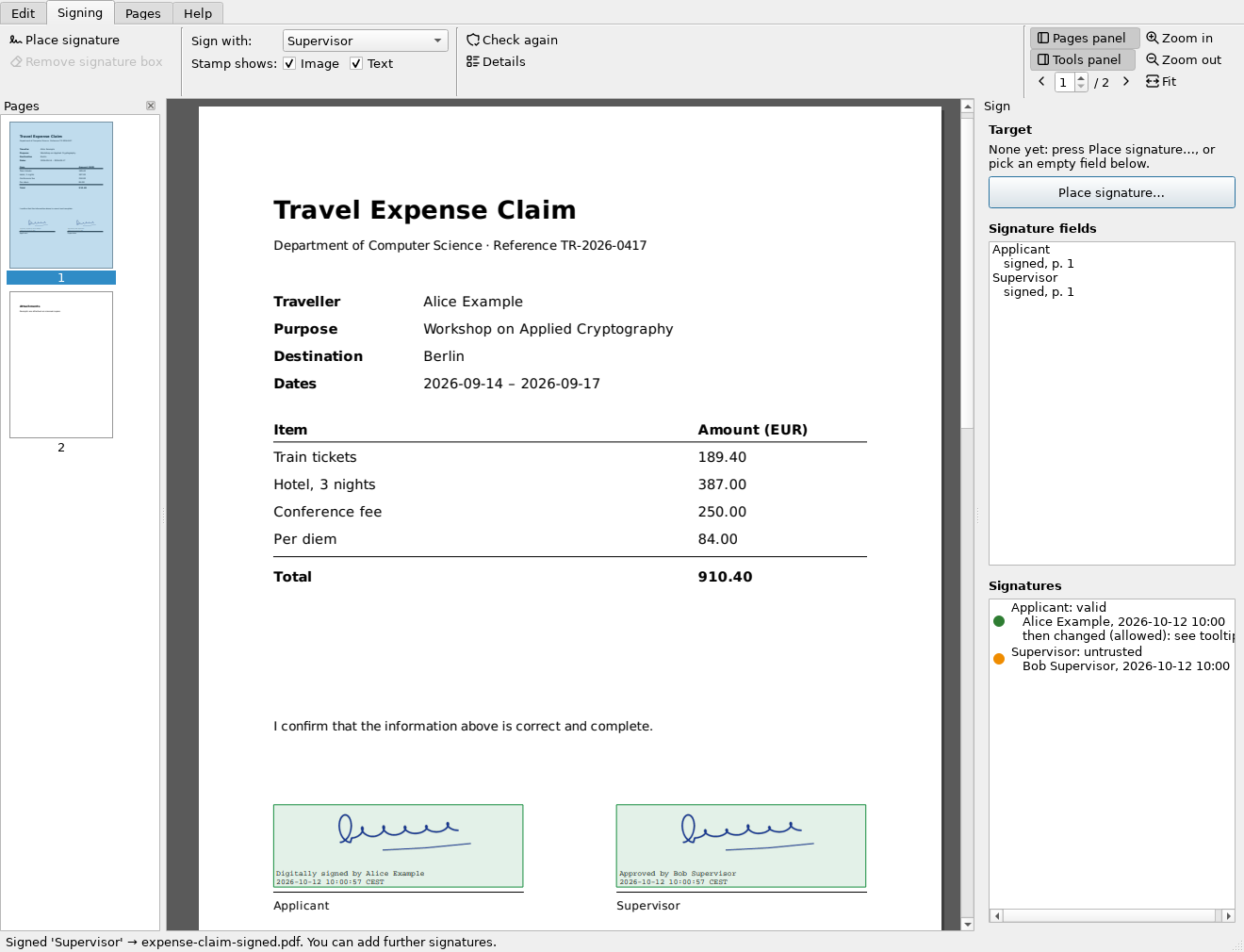The image size is (1244, 952).
Task: Run Check again on signatures
Action: 512,40
